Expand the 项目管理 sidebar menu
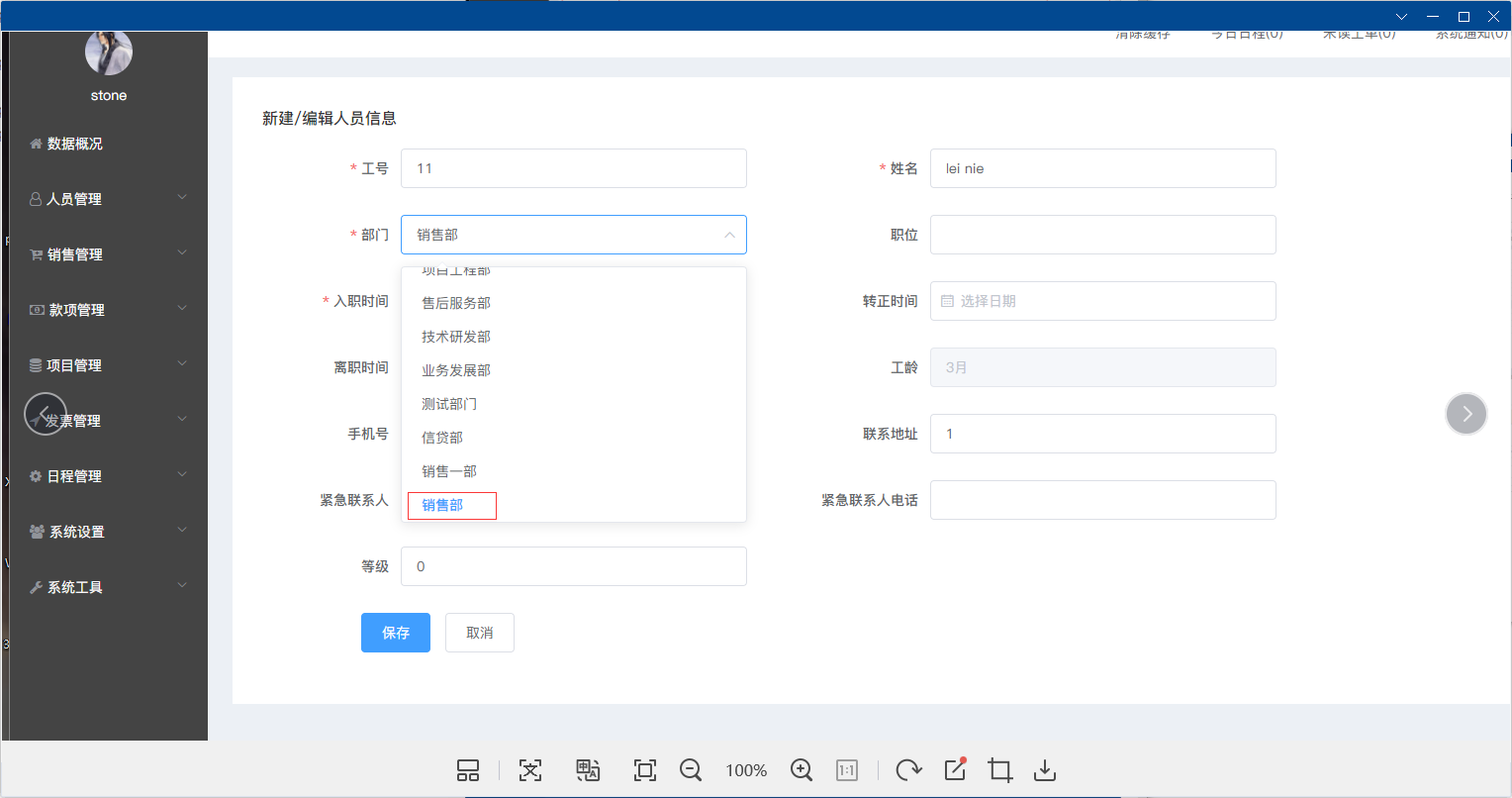This screenshot has width=1512, height=798. (x=109, y=365)
